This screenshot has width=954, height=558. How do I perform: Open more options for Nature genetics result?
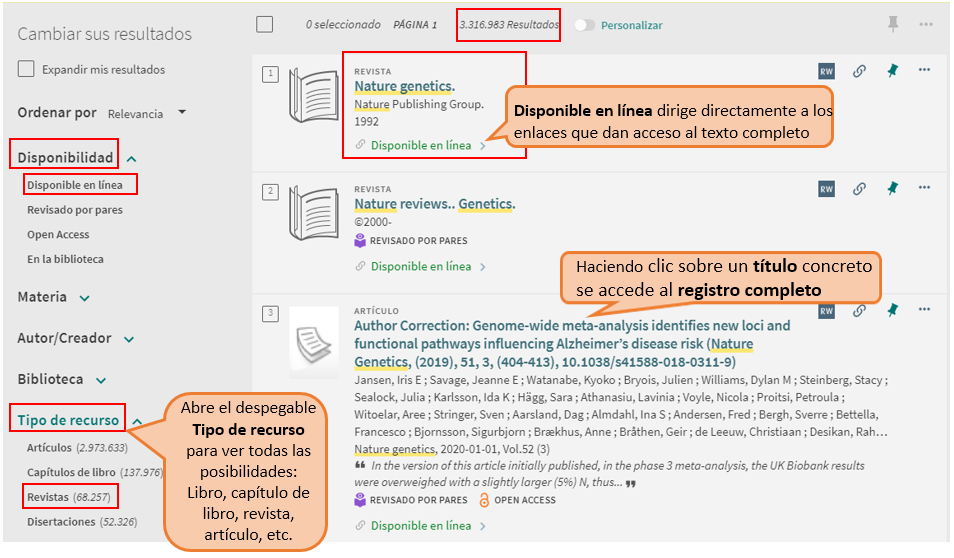924,70
